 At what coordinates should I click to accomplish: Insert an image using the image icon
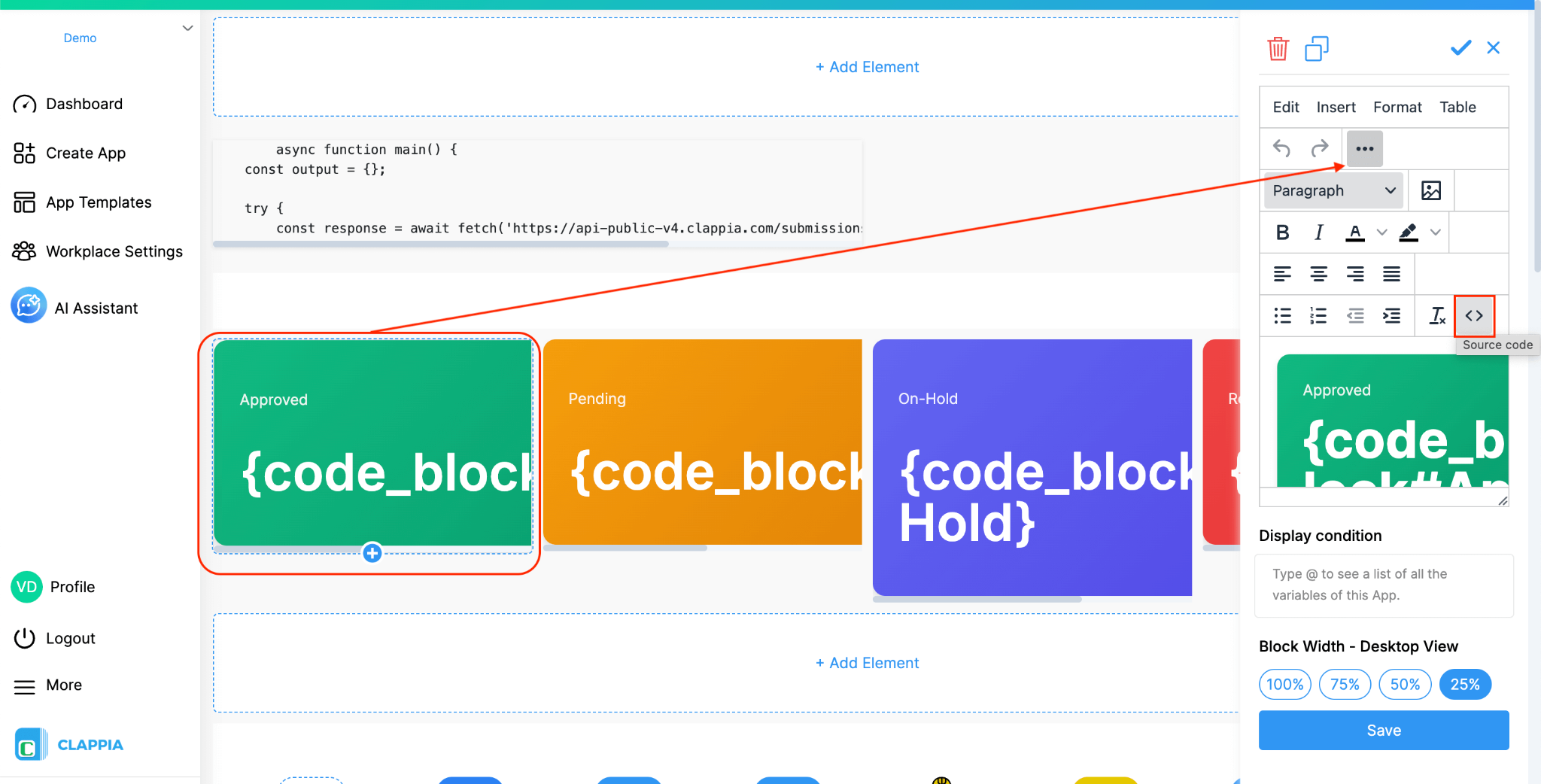click(x=1431, y=190)
